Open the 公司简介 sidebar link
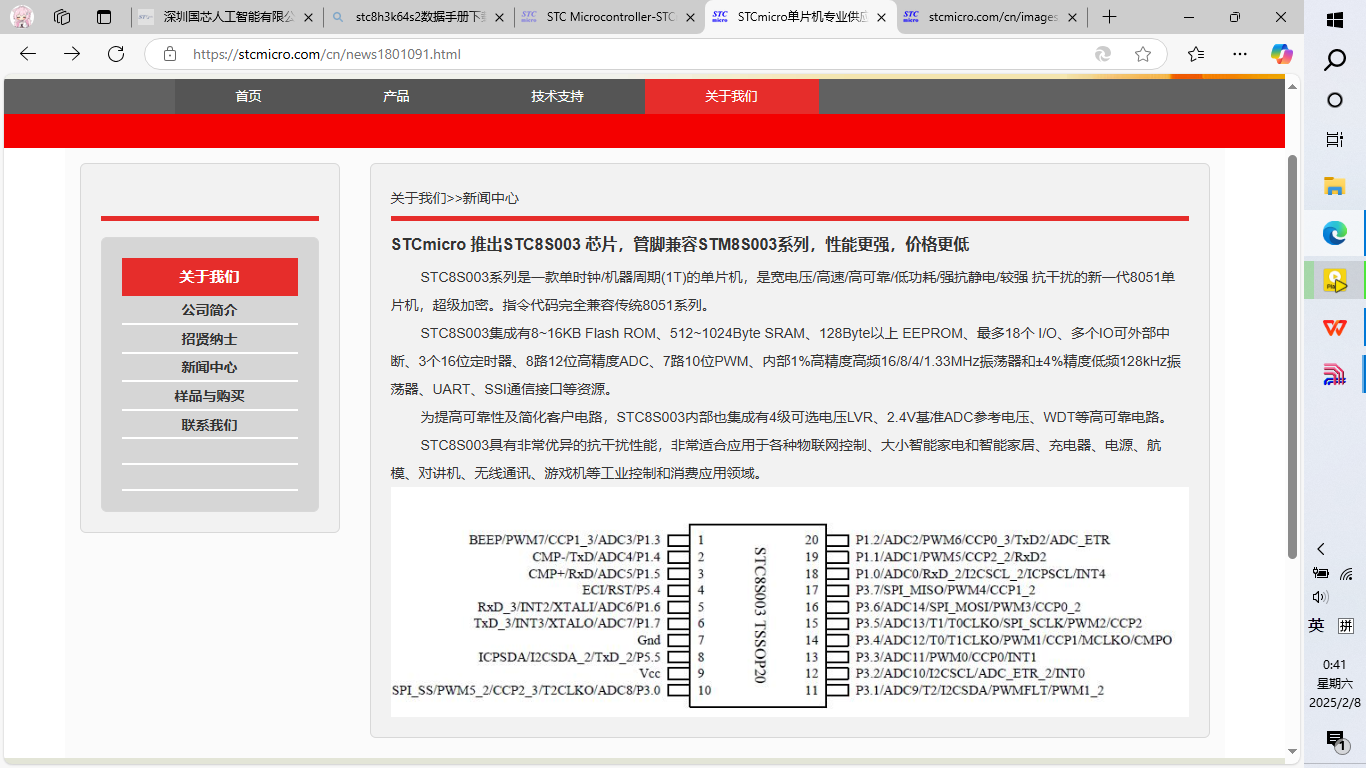Screen dimensions: 1366x768 210,310
